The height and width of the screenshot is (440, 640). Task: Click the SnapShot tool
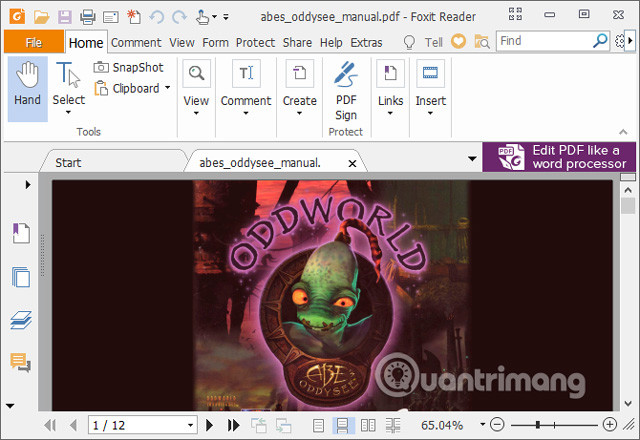pos(129,67)
